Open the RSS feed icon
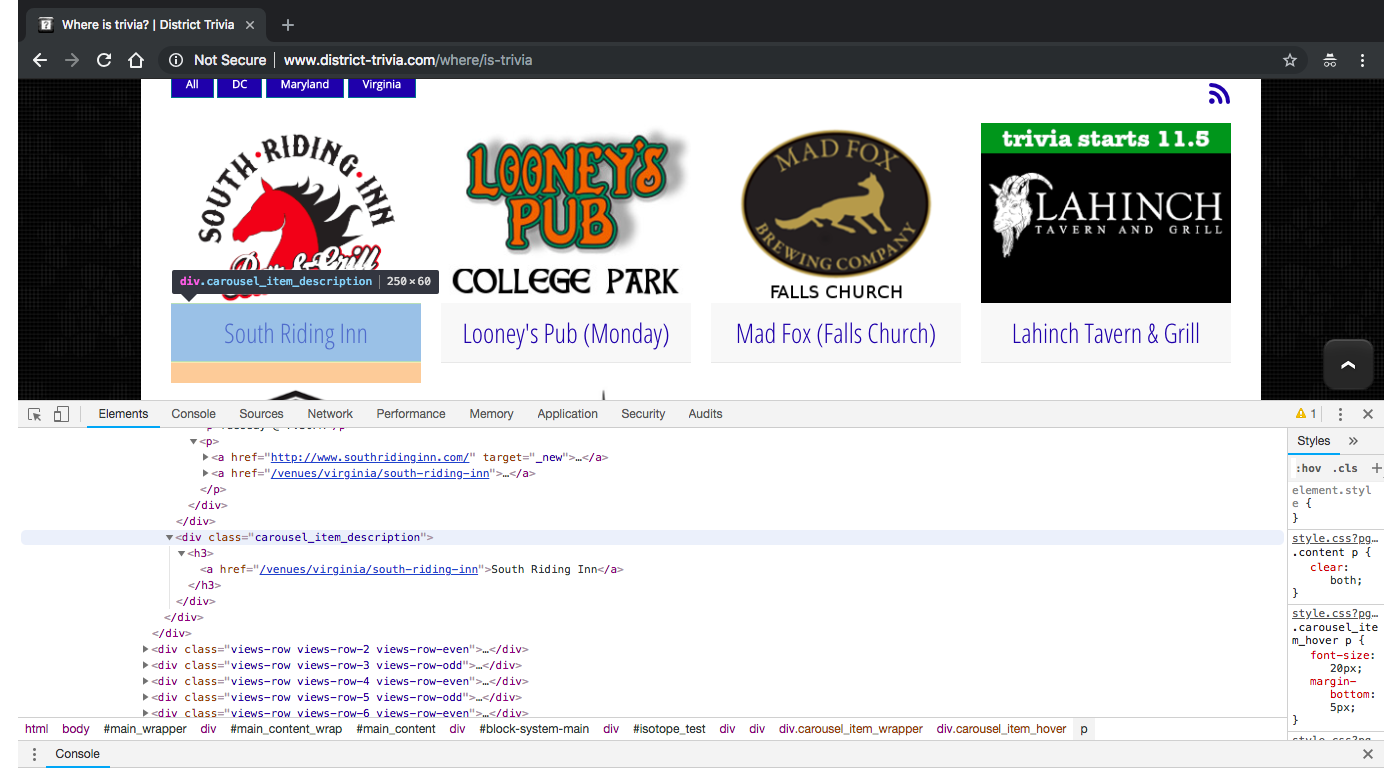This screenshot has width=1384, height=768. tap(1219, 94)
